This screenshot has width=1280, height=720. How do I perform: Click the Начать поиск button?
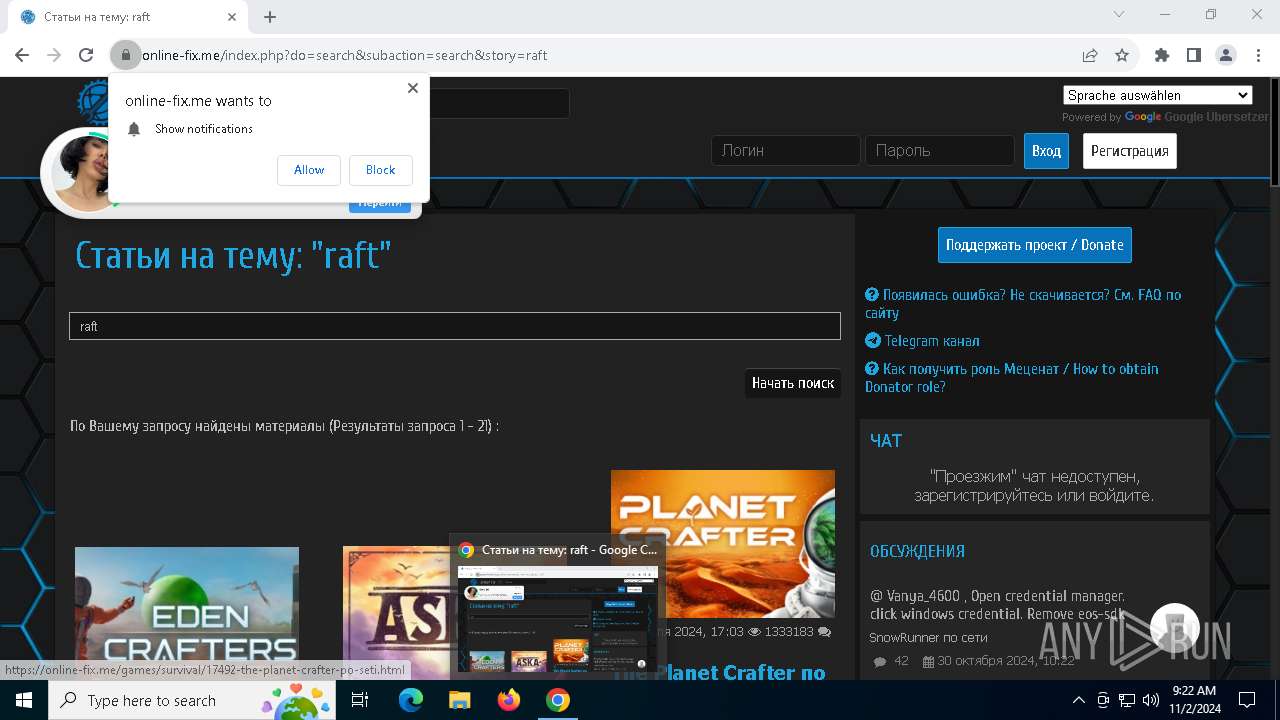[x=793, y=383]
